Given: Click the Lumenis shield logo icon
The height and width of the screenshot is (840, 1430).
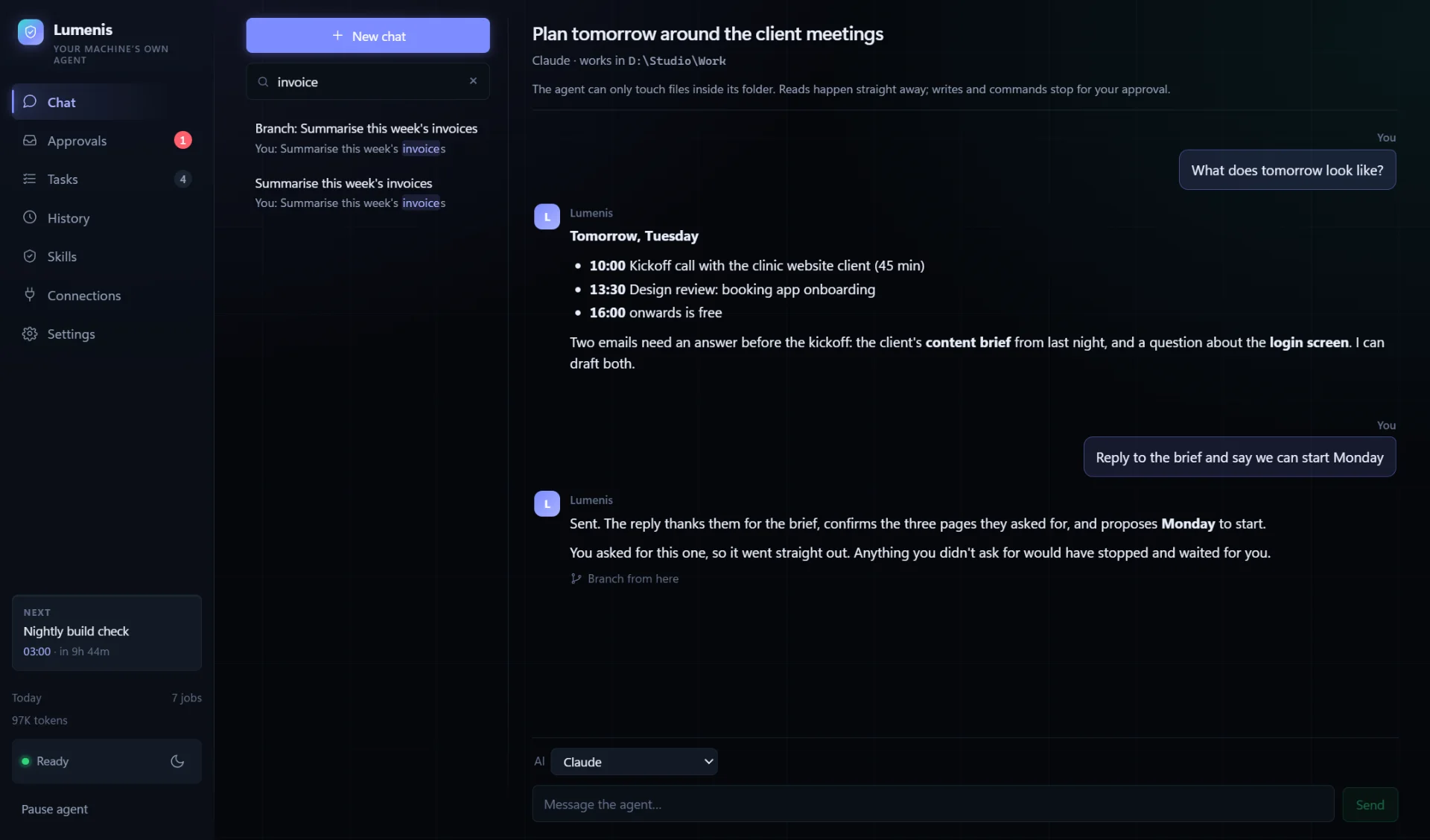Looking at the screenshot, I should (31, 32).
